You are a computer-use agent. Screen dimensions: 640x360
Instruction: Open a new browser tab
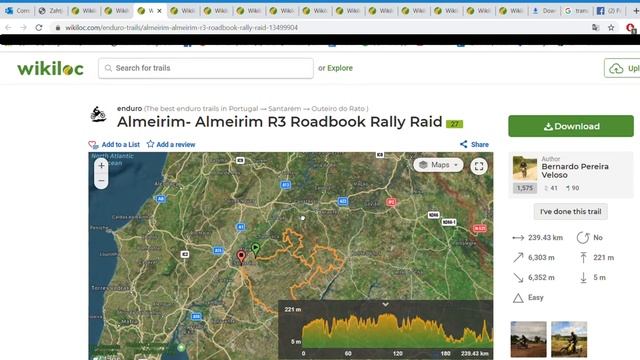pyautogui.click(x=636, y=11)
